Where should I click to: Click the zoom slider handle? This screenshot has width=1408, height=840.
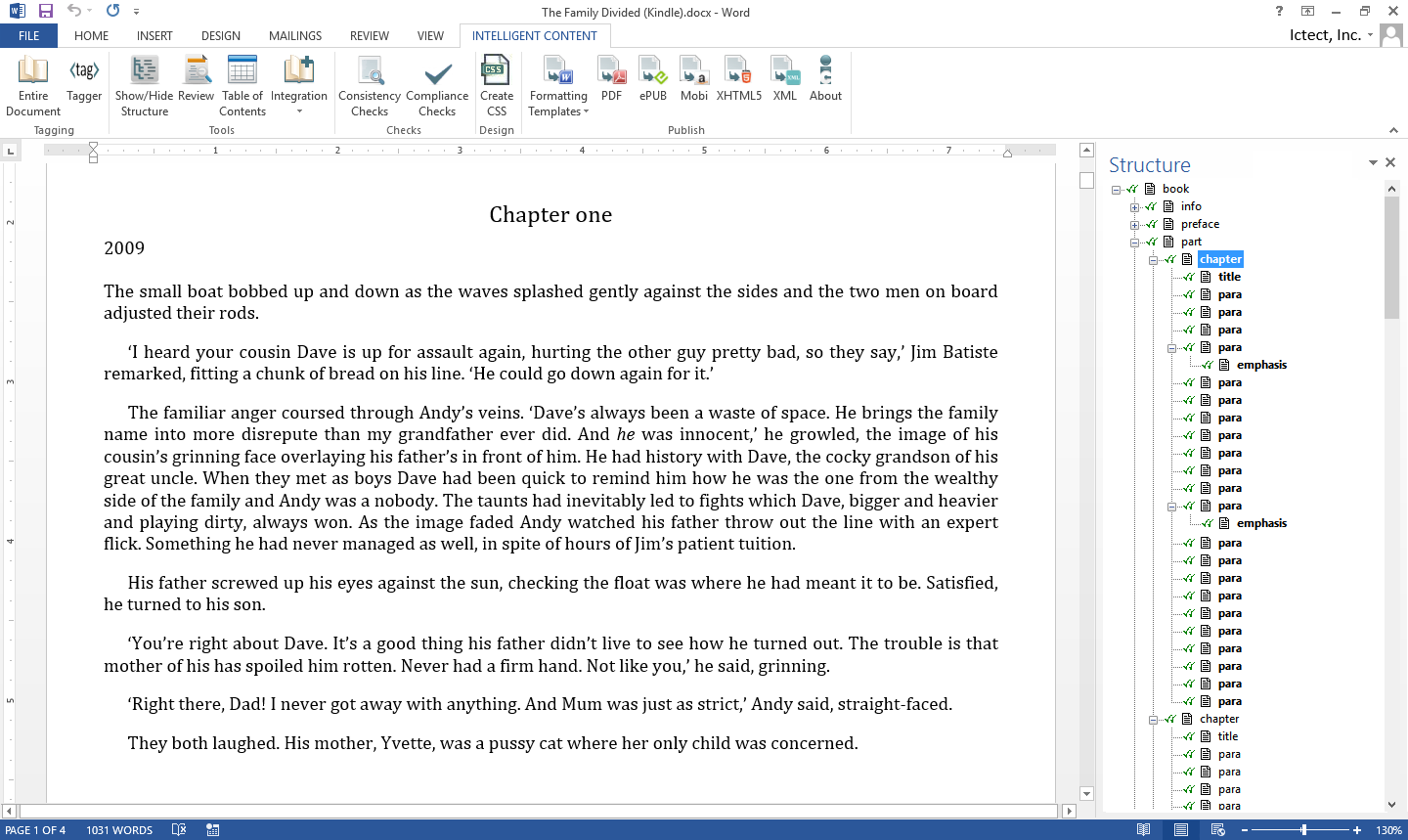tap(1303, 830)
